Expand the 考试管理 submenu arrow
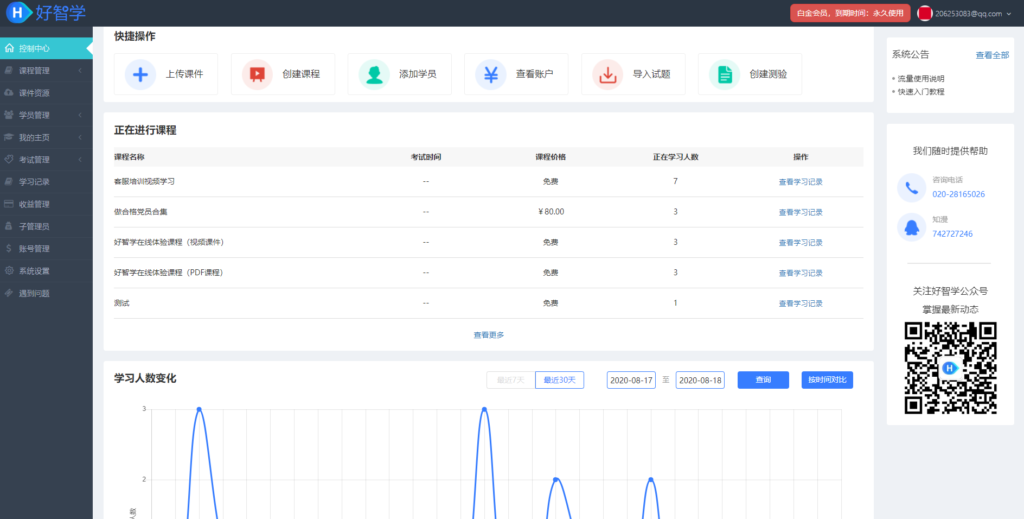 point(80,159)
